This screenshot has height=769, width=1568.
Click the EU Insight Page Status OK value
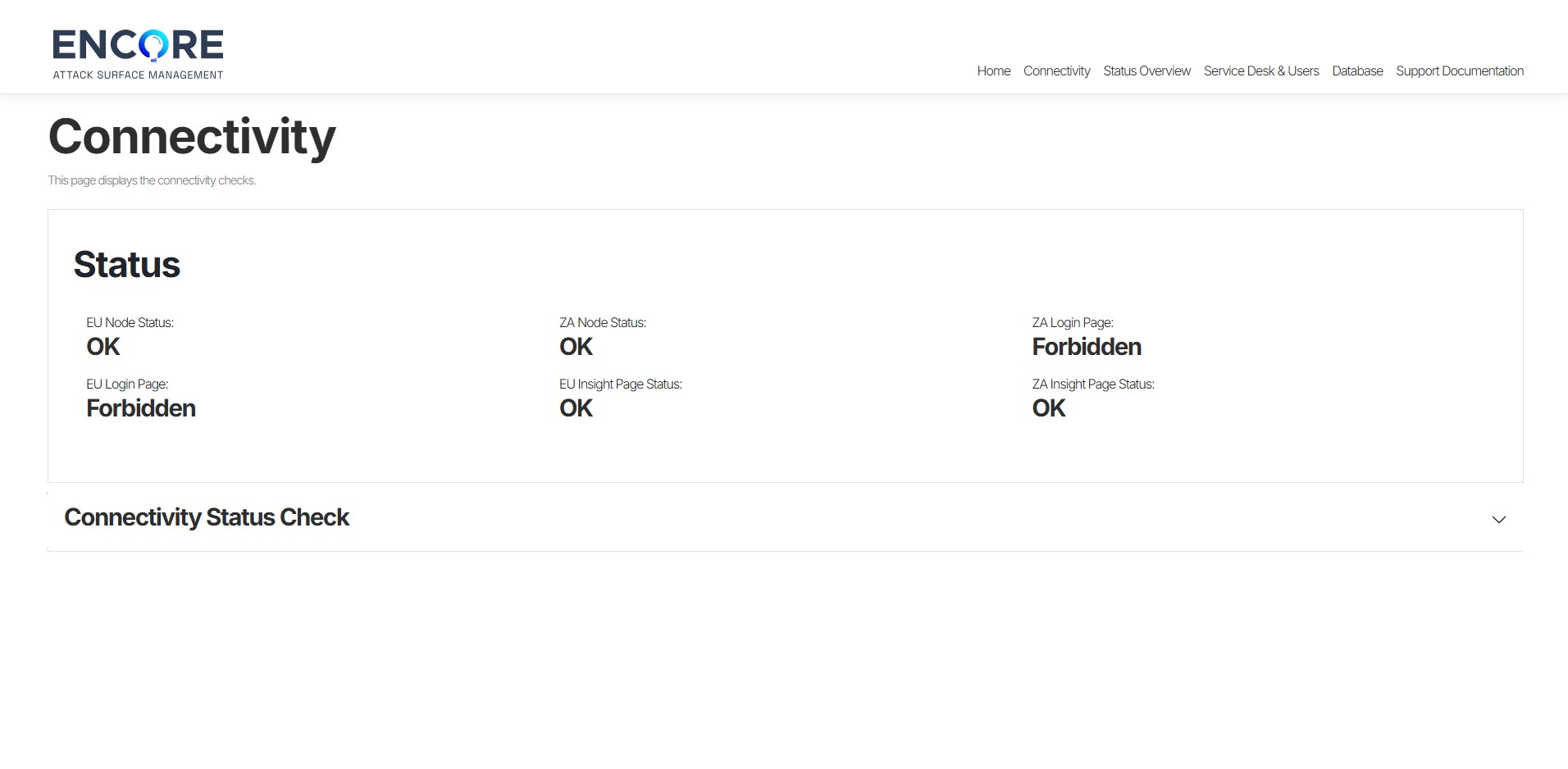click(x=576, y=408)
